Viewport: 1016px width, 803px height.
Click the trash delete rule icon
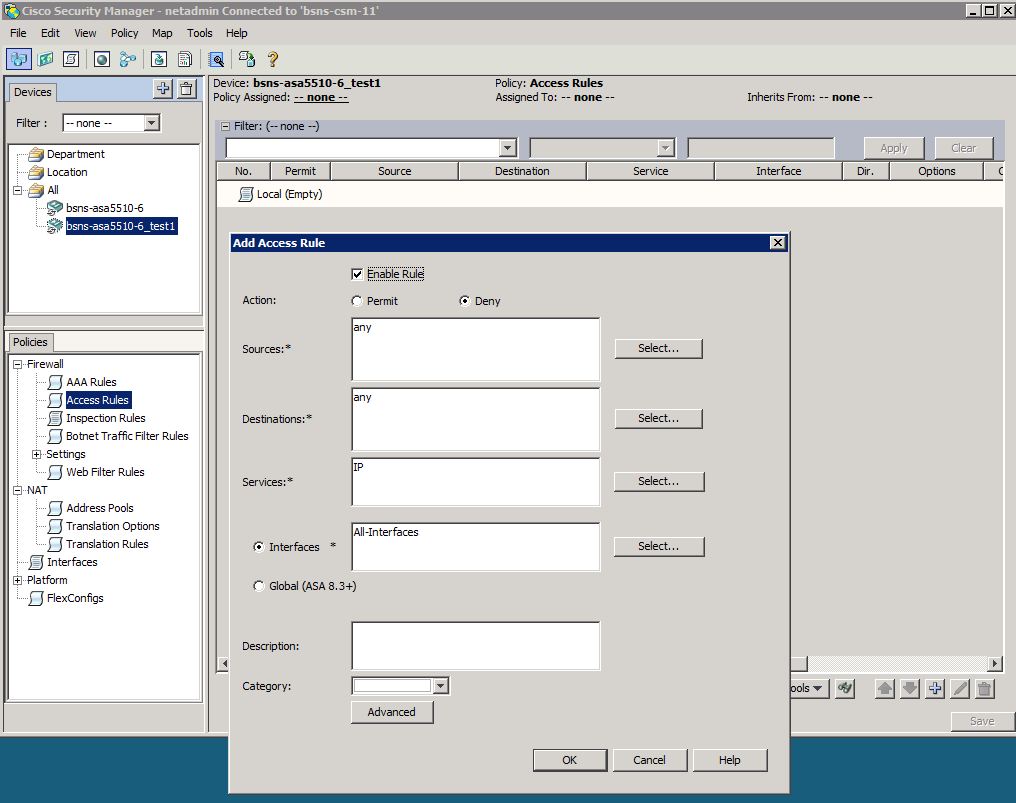[984, 688]
